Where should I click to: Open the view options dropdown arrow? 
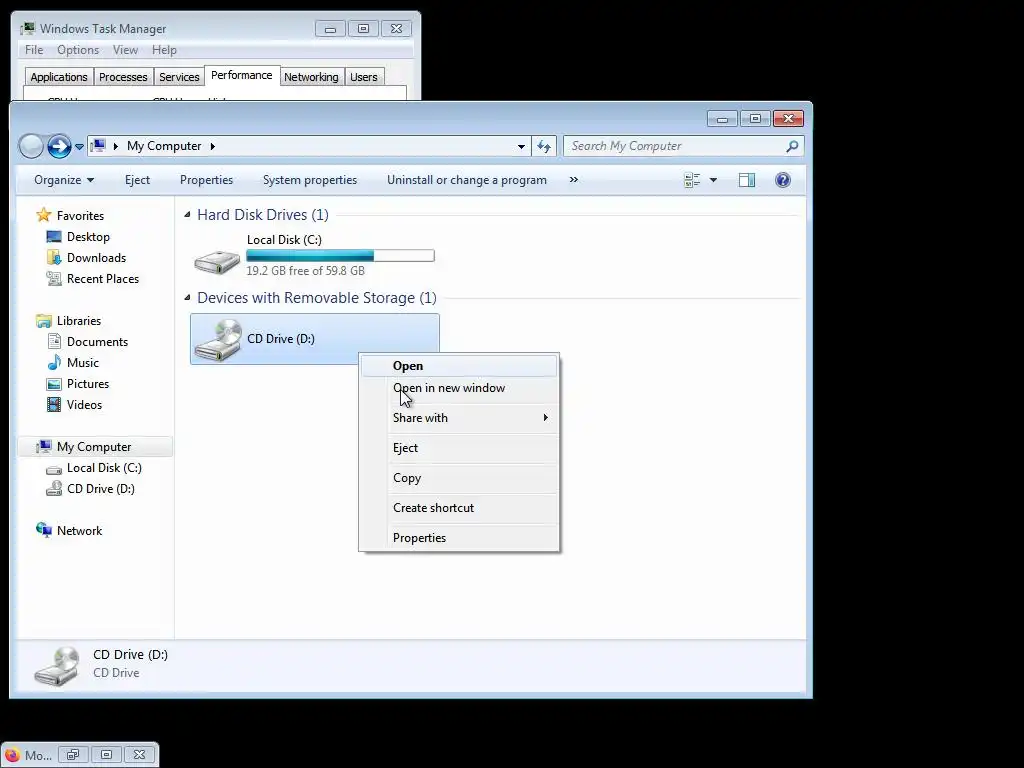(713, 180)
